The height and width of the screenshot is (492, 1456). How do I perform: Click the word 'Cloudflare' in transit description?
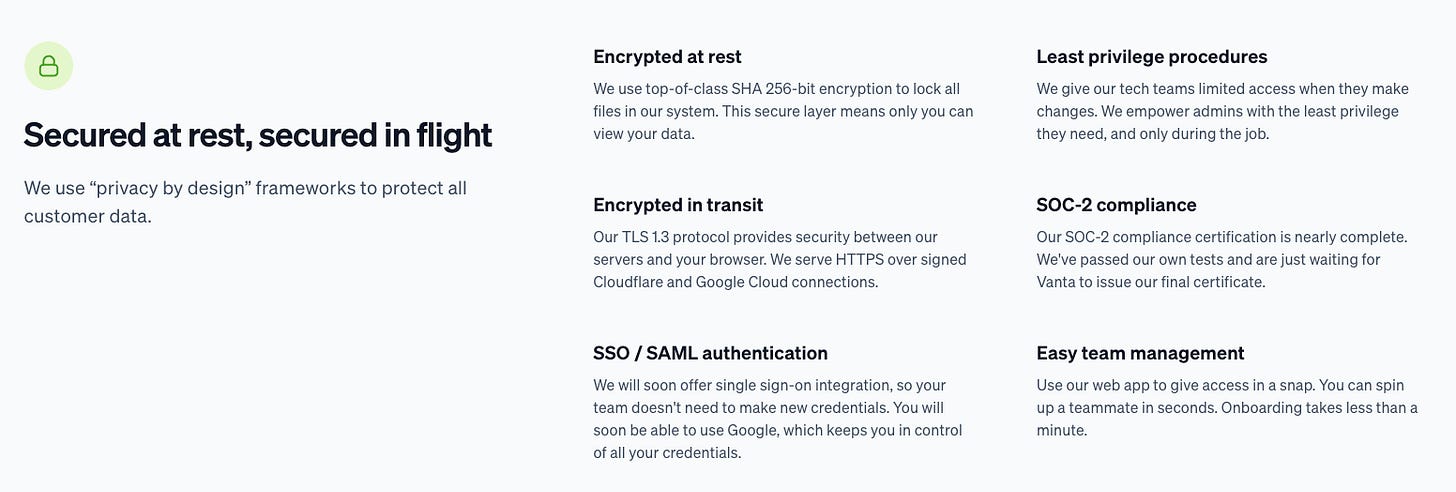(x=628, y=282)
